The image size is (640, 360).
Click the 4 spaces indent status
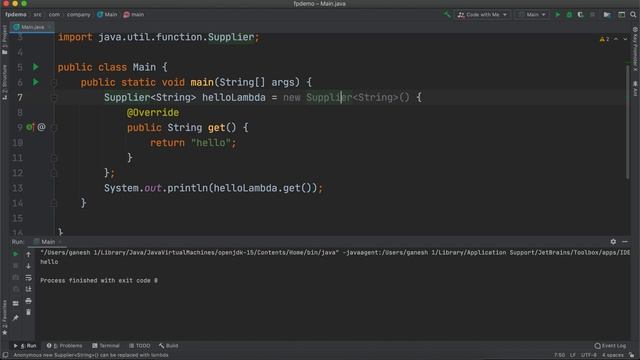(x=613, y=355)
